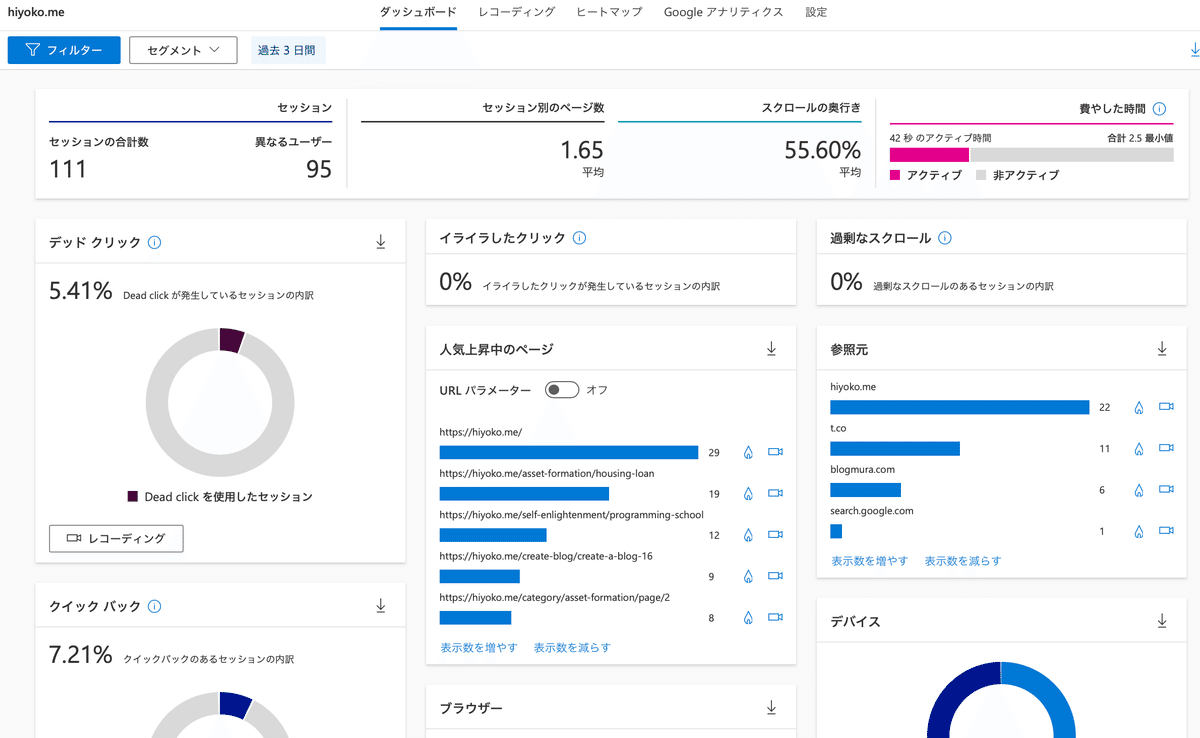The height and width of the screenshot is (738, 1200).
Task: Open heatmap for blogmura.com referrer
Action: (1138, 490)
